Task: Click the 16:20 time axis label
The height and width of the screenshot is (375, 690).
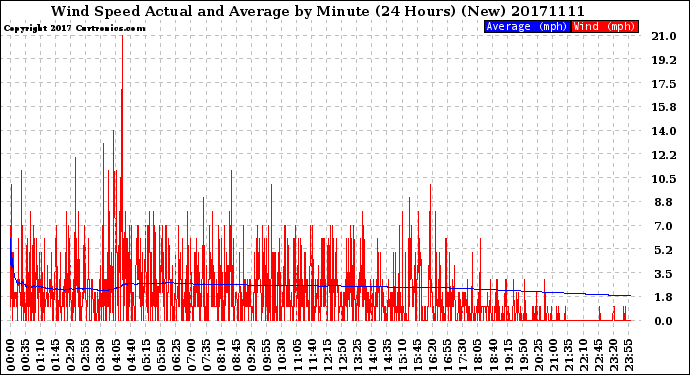Action: point(433,355)
